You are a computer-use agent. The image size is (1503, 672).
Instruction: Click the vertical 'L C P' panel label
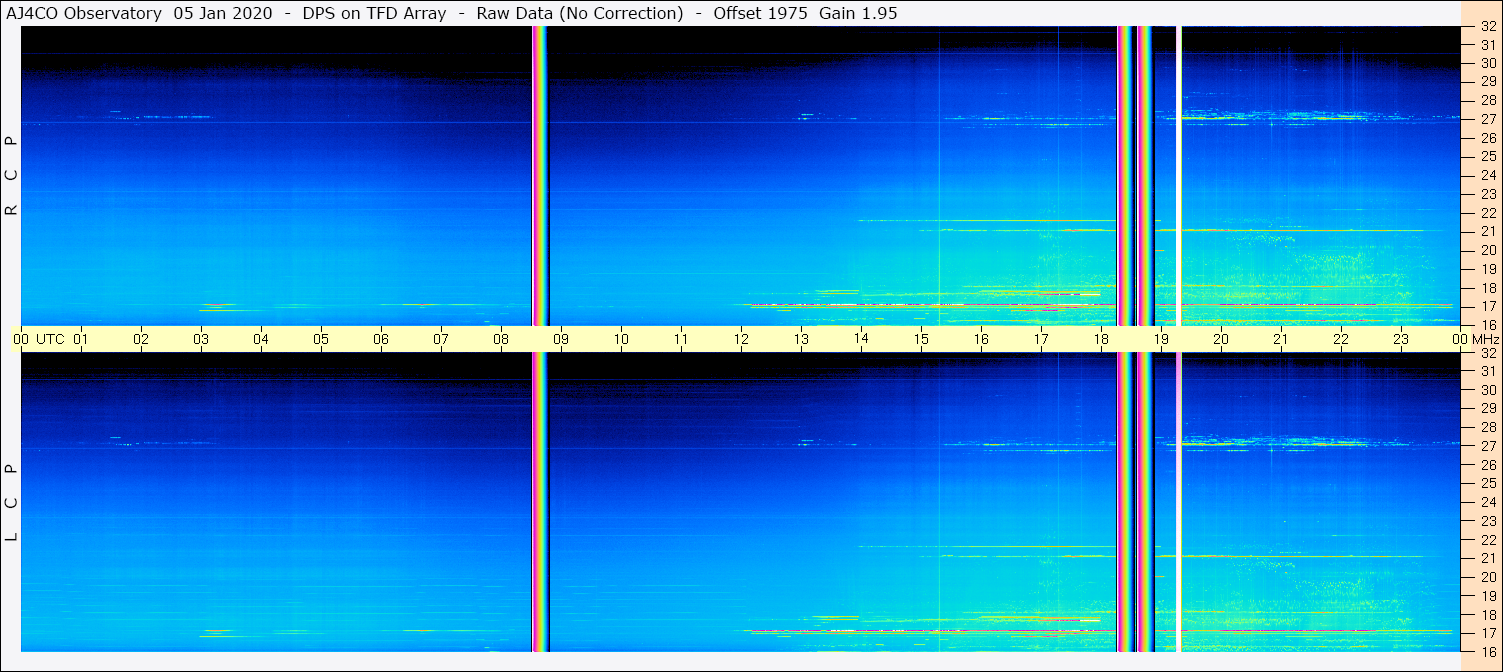[12, 503]
